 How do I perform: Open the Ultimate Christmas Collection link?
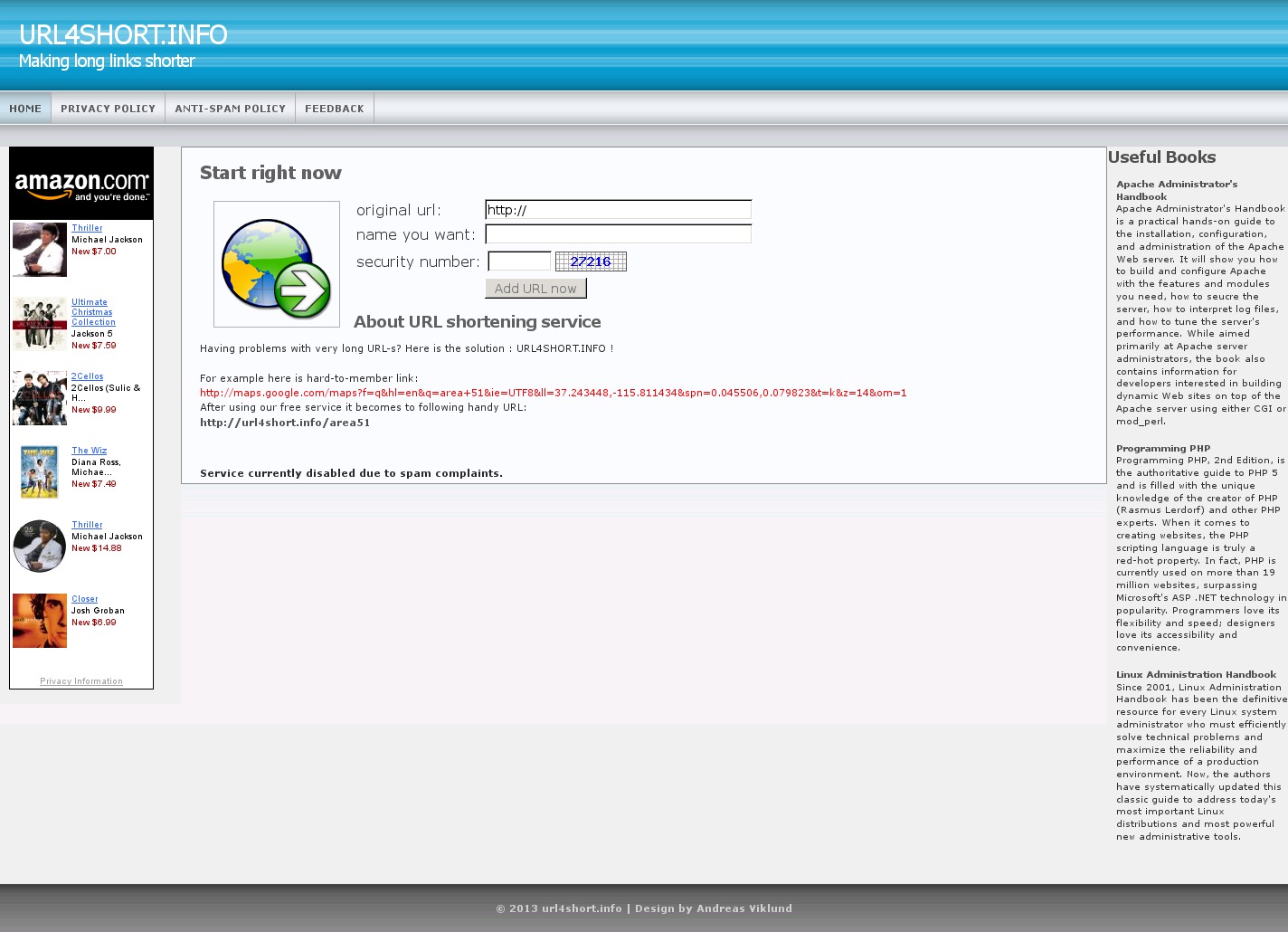(92, 312)
